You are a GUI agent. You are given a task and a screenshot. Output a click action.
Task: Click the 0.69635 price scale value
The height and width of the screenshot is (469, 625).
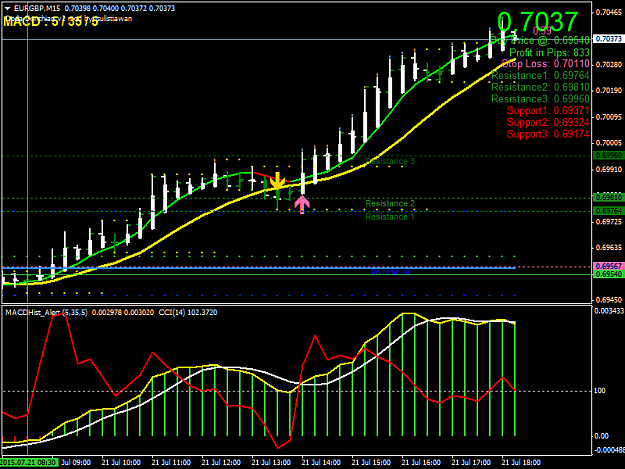click(609, 247)
